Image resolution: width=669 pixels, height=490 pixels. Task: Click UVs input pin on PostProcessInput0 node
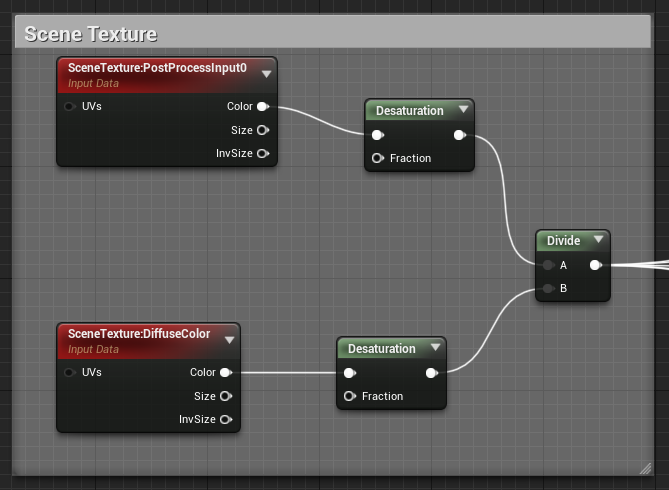(x=70, y=106)
